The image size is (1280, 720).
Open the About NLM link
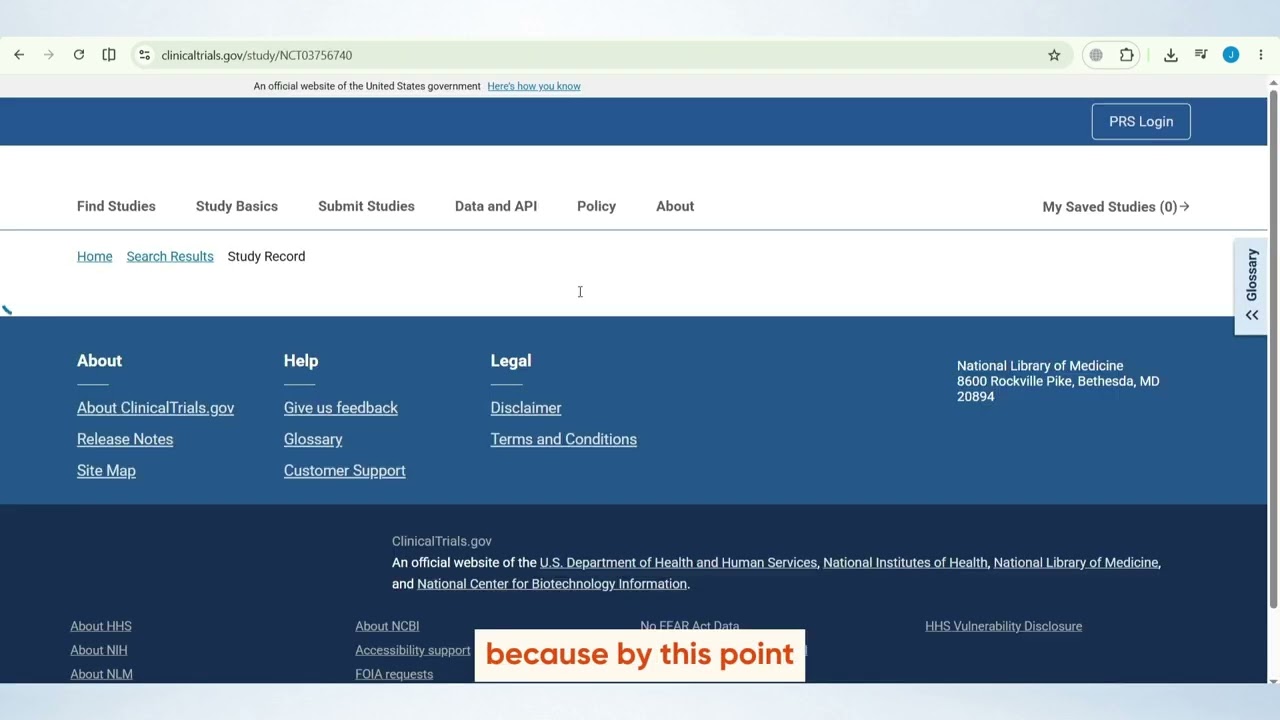click(101, 674)
